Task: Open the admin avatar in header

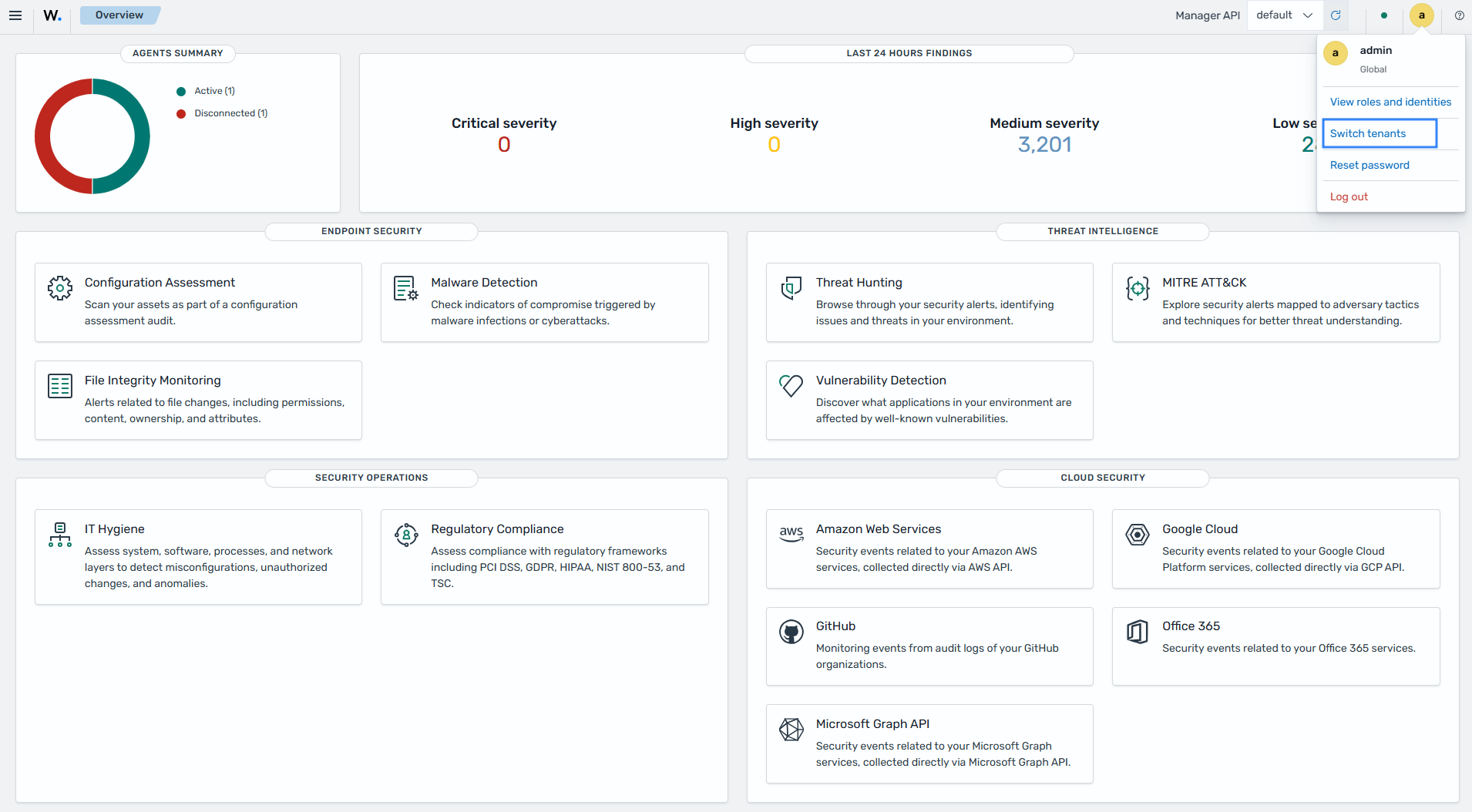Action: [1422, 15]
